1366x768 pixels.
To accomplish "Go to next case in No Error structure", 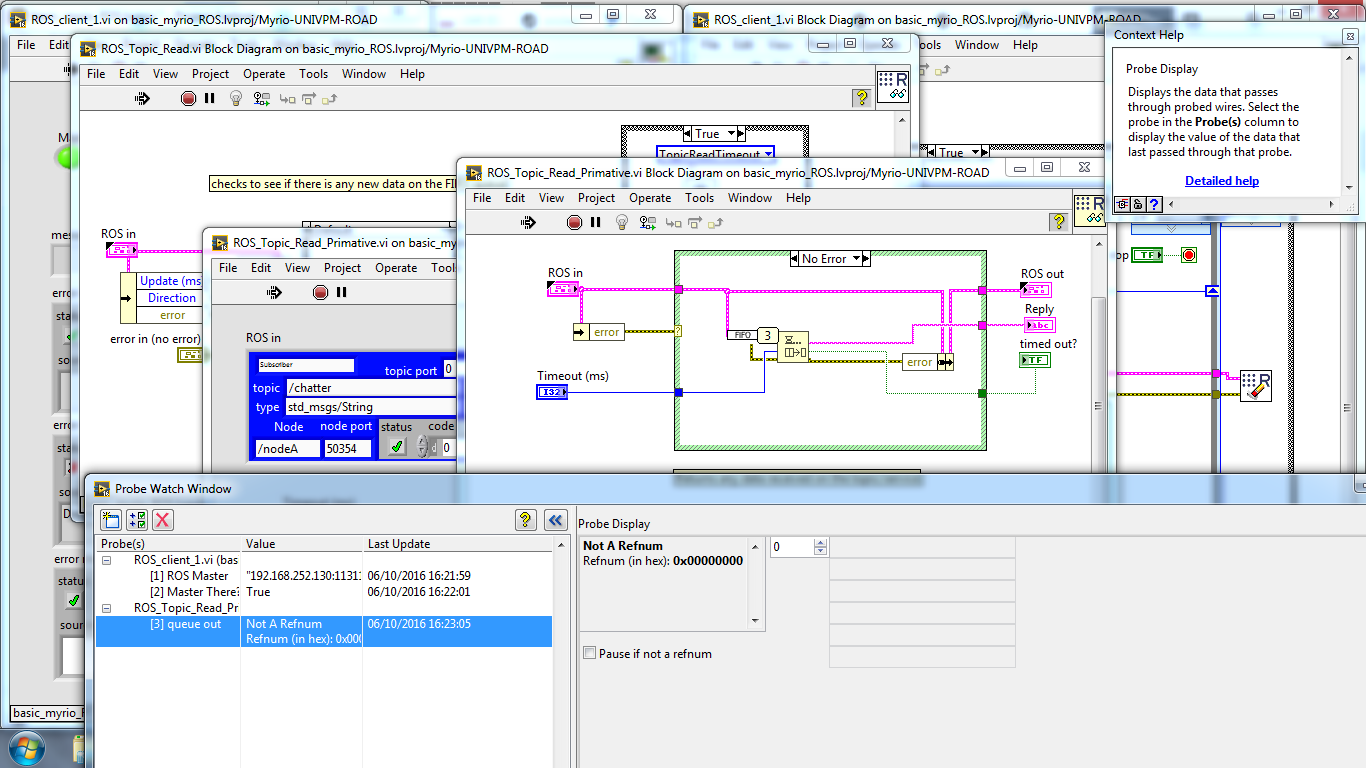I will pyautogui.click(x=865, y=259).
